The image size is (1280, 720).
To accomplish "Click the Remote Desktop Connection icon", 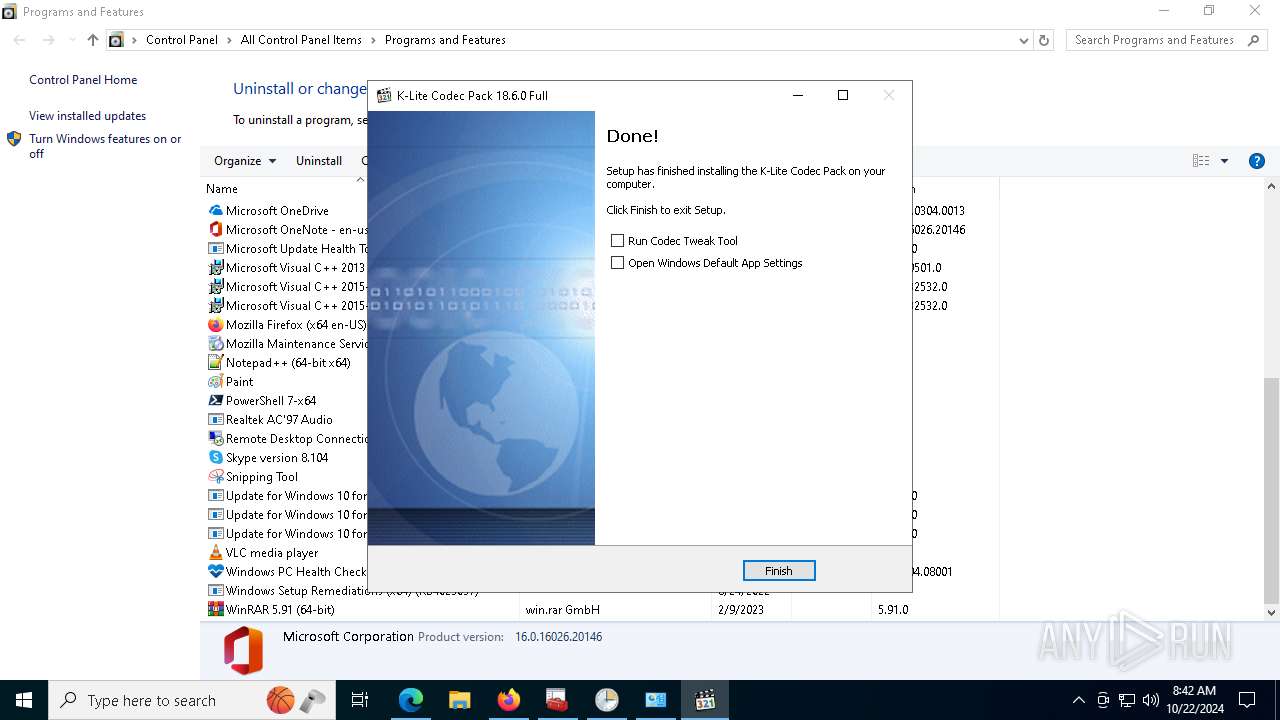I will point(215,439).
